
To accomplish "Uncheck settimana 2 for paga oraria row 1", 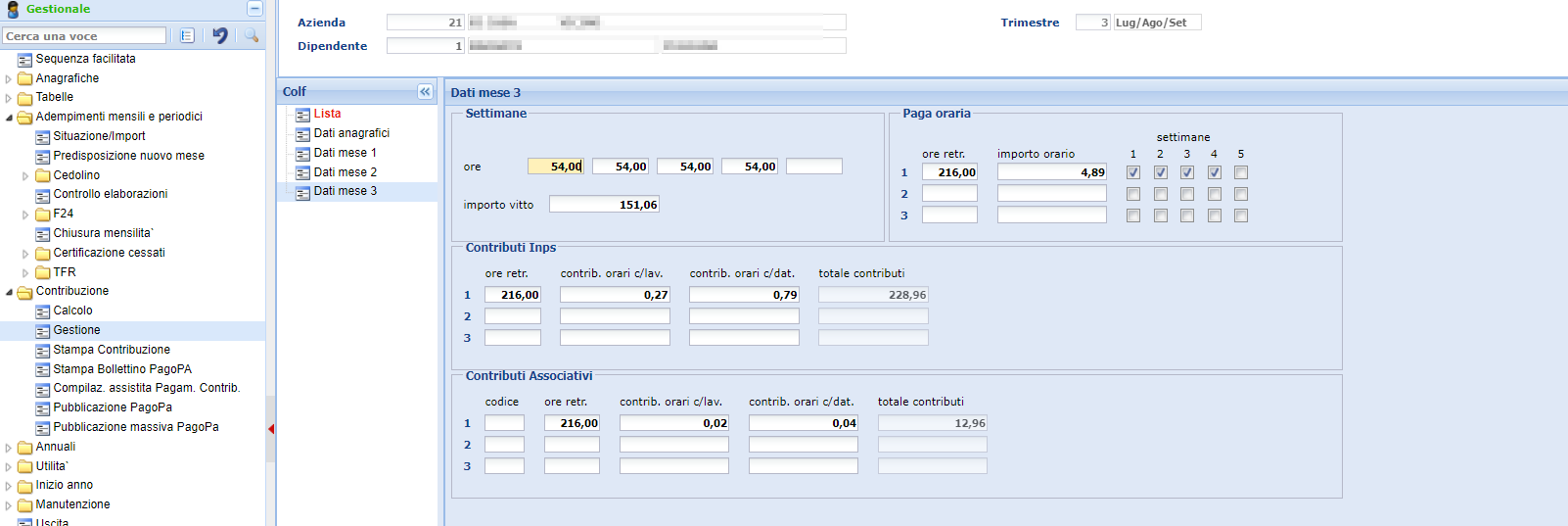I will (x=1161, y=172).
